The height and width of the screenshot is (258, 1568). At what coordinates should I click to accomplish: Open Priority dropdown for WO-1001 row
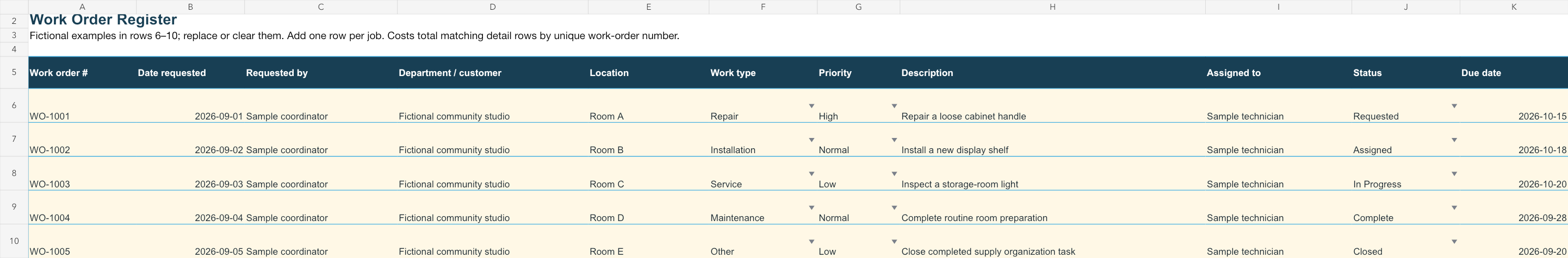(894, 106)
